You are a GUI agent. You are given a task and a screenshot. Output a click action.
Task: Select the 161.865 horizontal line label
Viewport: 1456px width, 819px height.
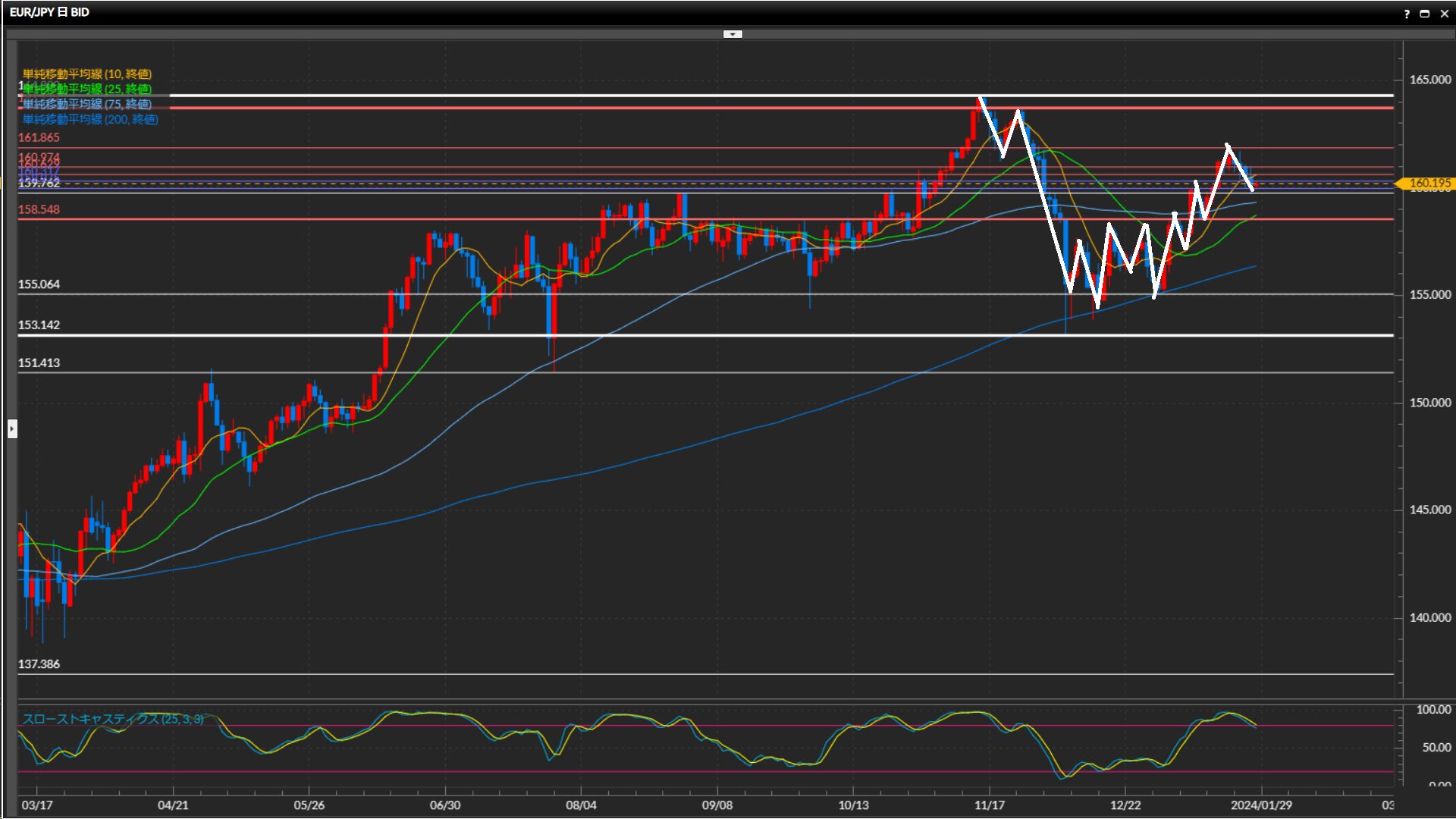pyautogui.click(x=39, y=137)
